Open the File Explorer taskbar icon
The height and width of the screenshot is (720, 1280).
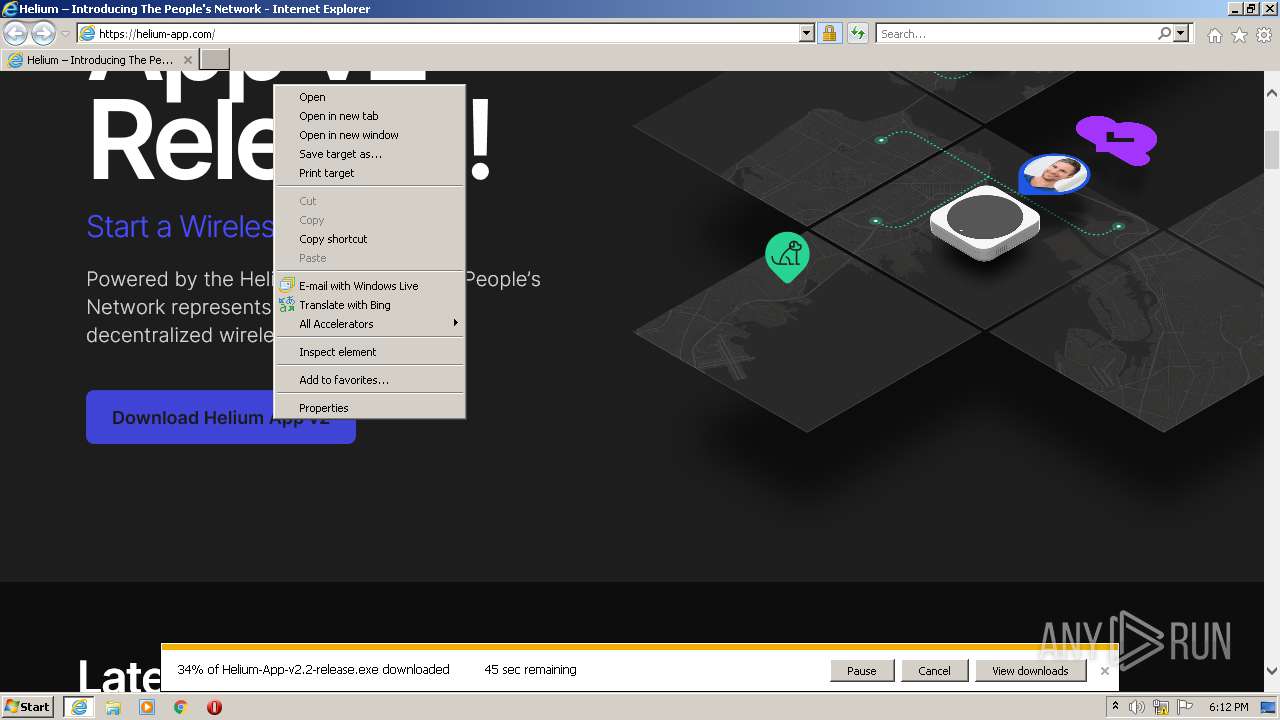(x=113, y=707)
